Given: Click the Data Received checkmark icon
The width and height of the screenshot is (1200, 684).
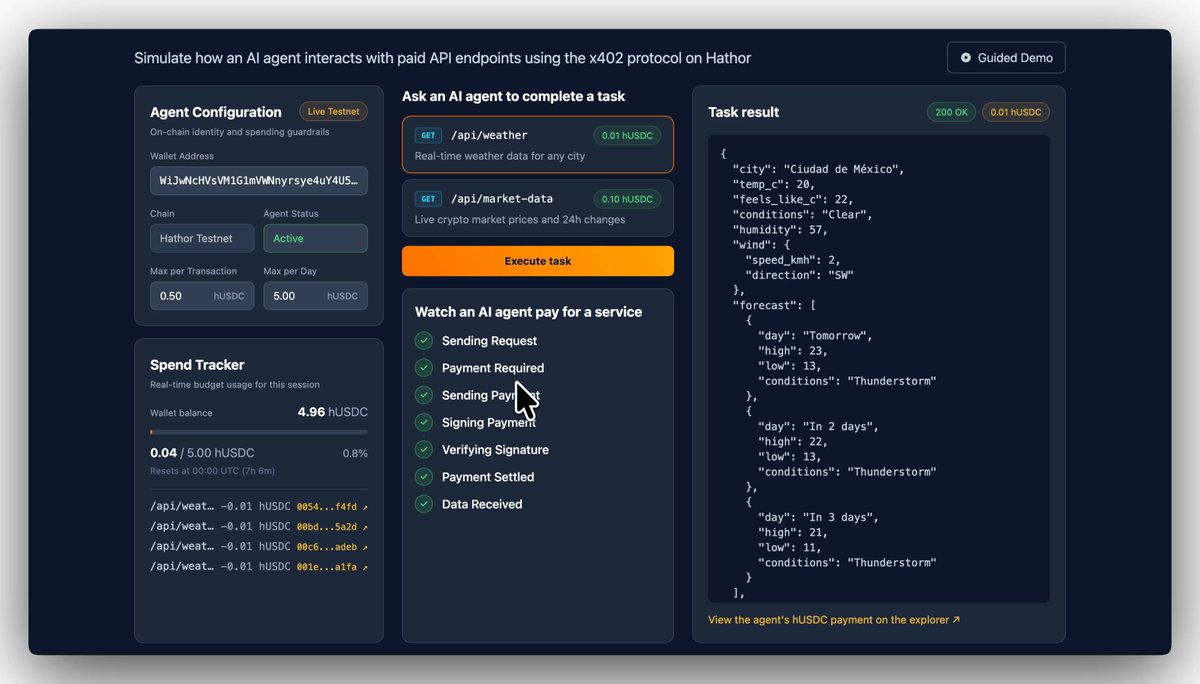Looking at the screenshot, I should coord(424,504).
